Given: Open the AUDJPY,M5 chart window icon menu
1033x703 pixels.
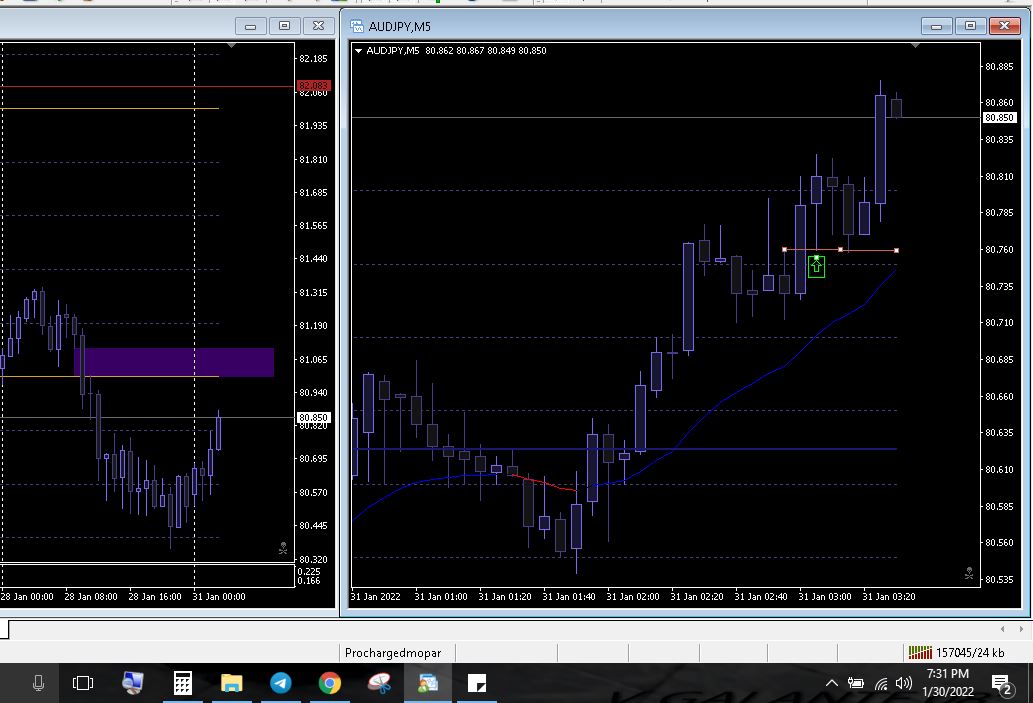Looking at the screenshot, I should click(x=356, y=26).
